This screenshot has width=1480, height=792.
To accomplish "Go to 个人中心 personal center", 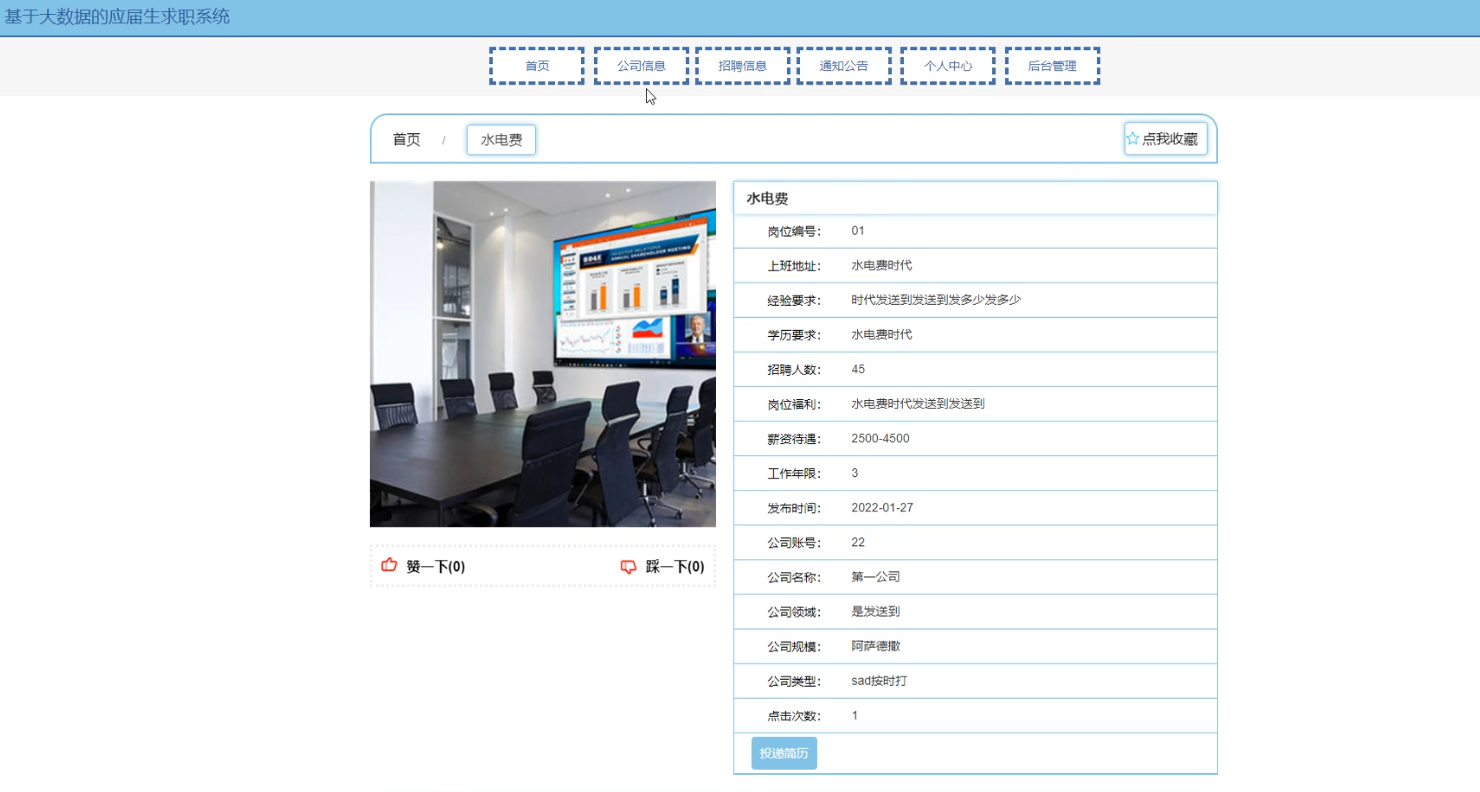I will point(947,64).
